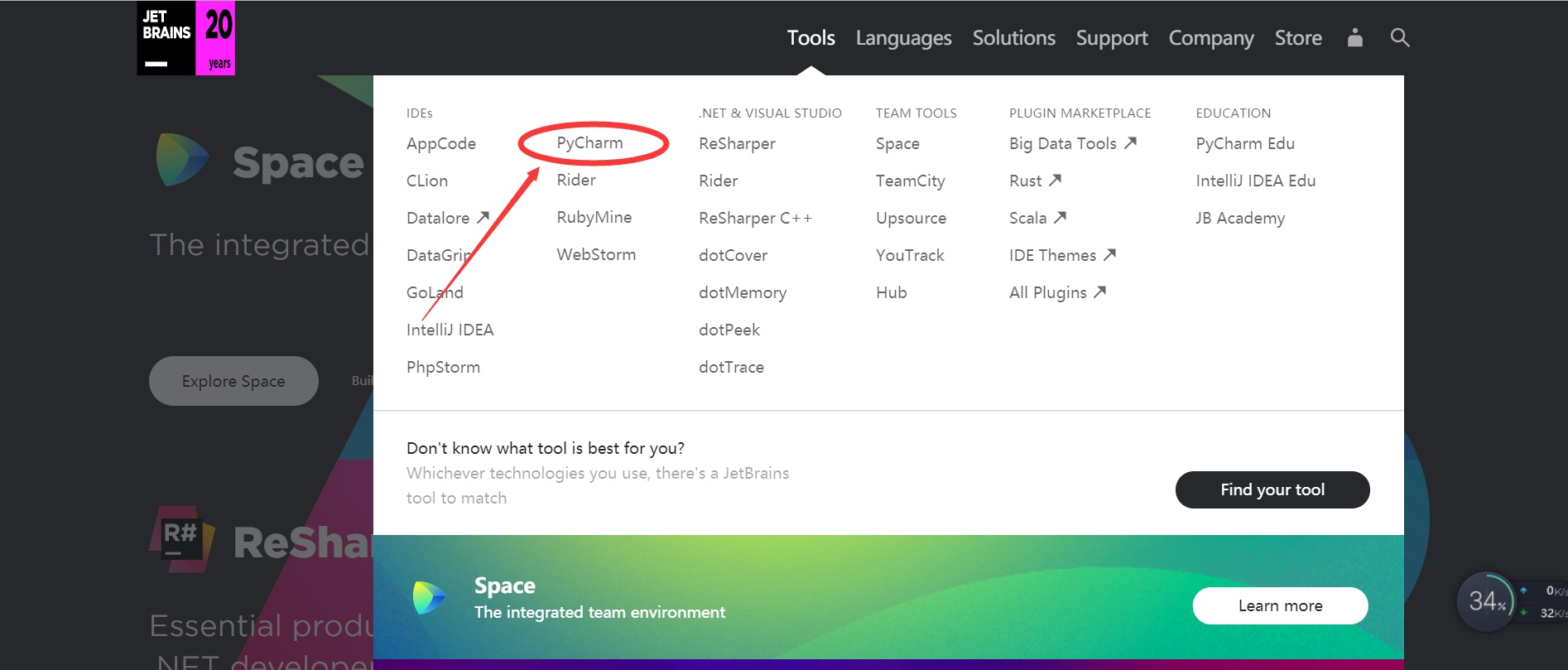Click the Space hero logo icon
The image size is (1568, 670).
pos(181,160)
